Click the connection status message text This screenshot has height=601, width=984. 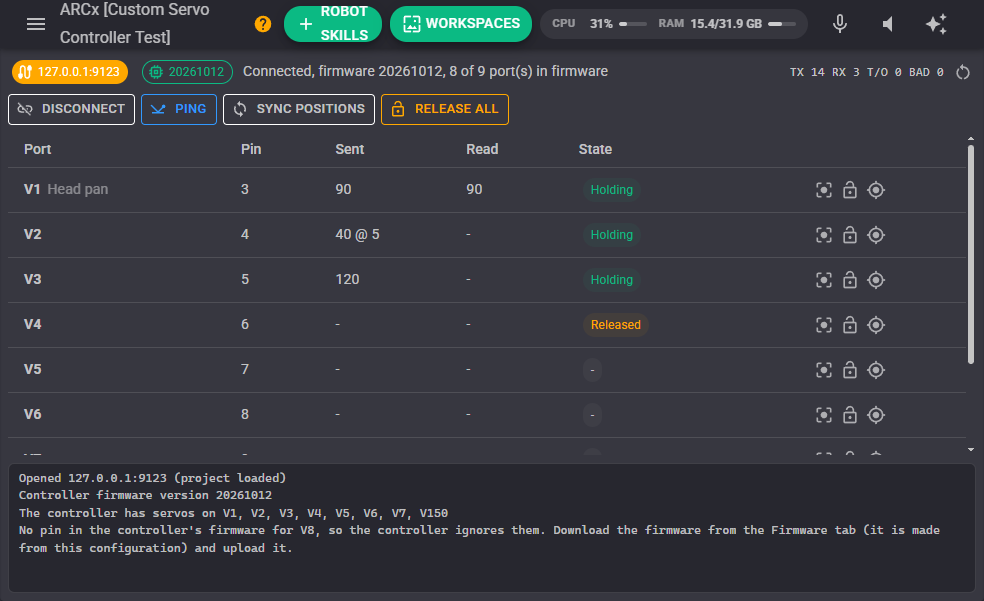[x=425, y=72]
